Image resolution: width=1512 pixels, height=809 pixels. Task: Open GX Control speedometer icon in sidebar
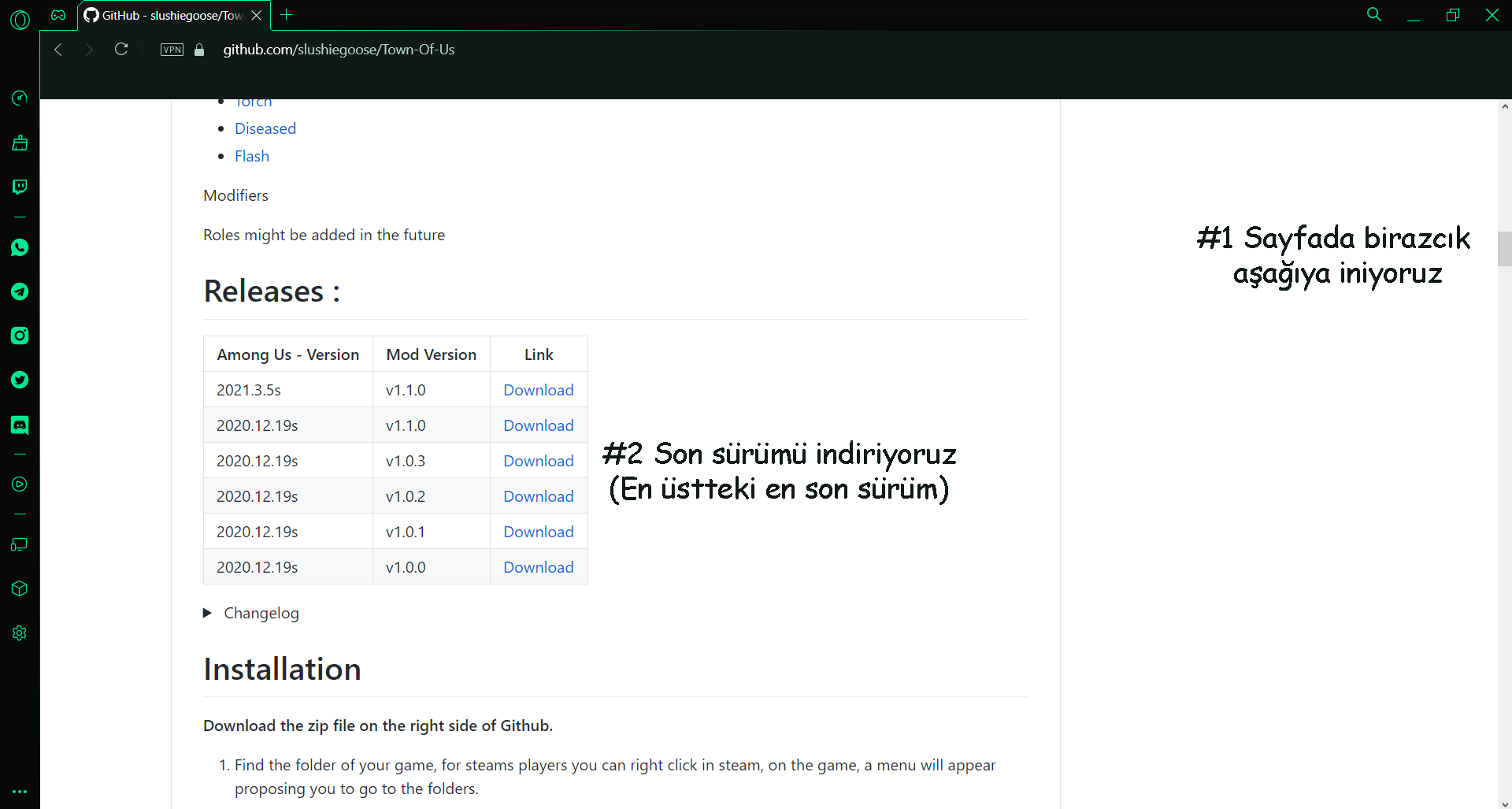point(20,98)
